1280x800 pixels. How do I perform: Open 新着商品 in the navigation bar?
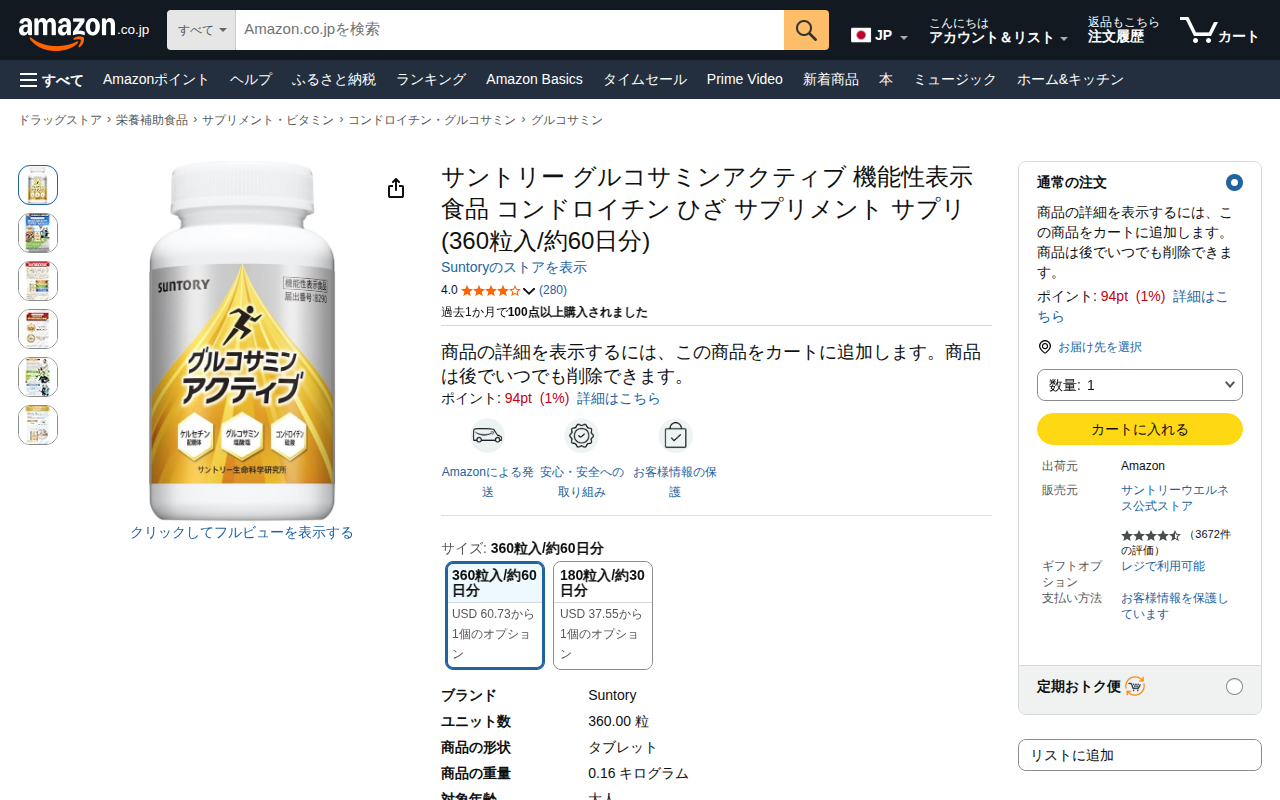click(x=831, y=79)
